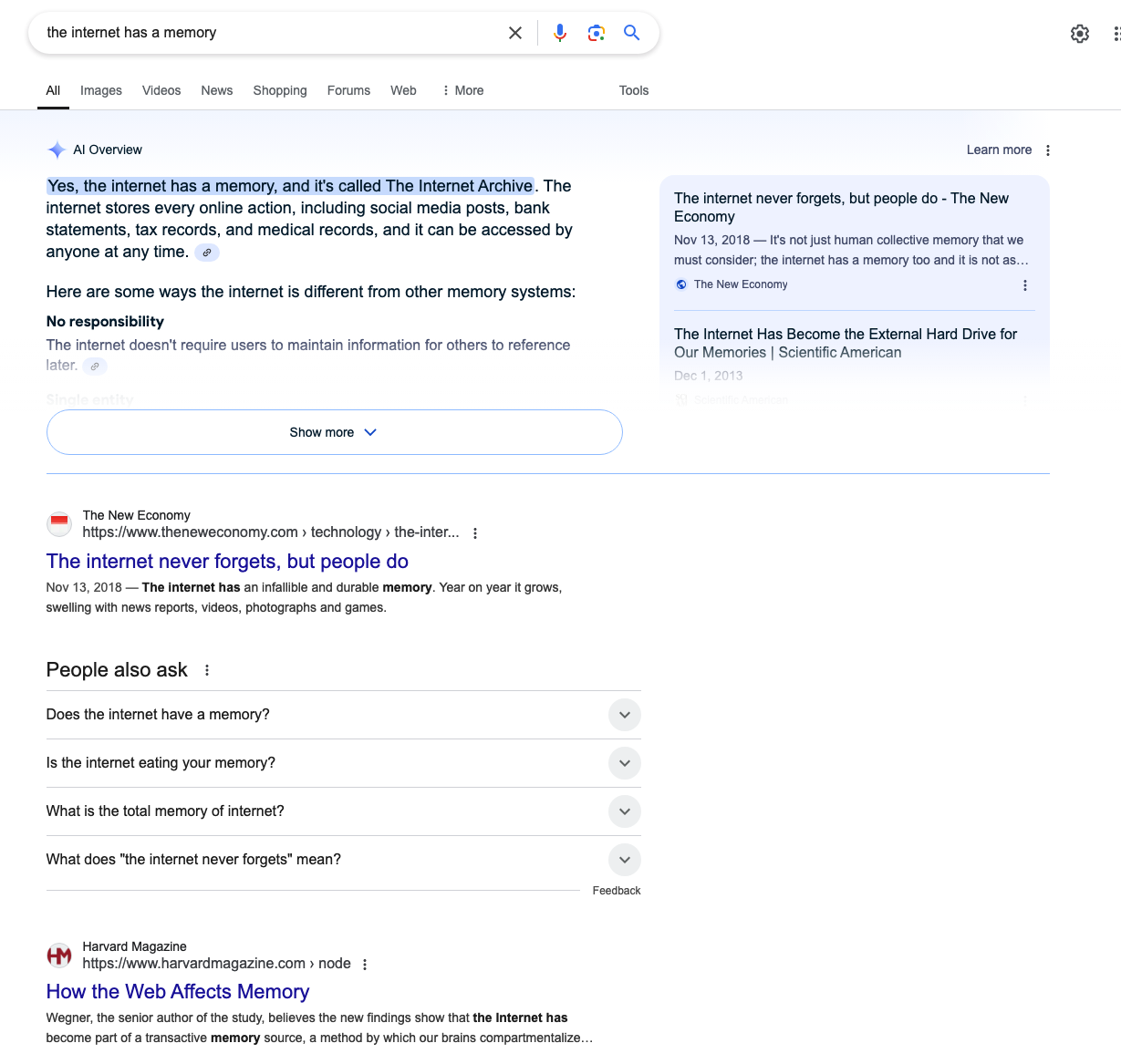Click the harvardmagazine.com result URL
The height and width of the screenshot is (1064, 1121).
coord(216,964)
